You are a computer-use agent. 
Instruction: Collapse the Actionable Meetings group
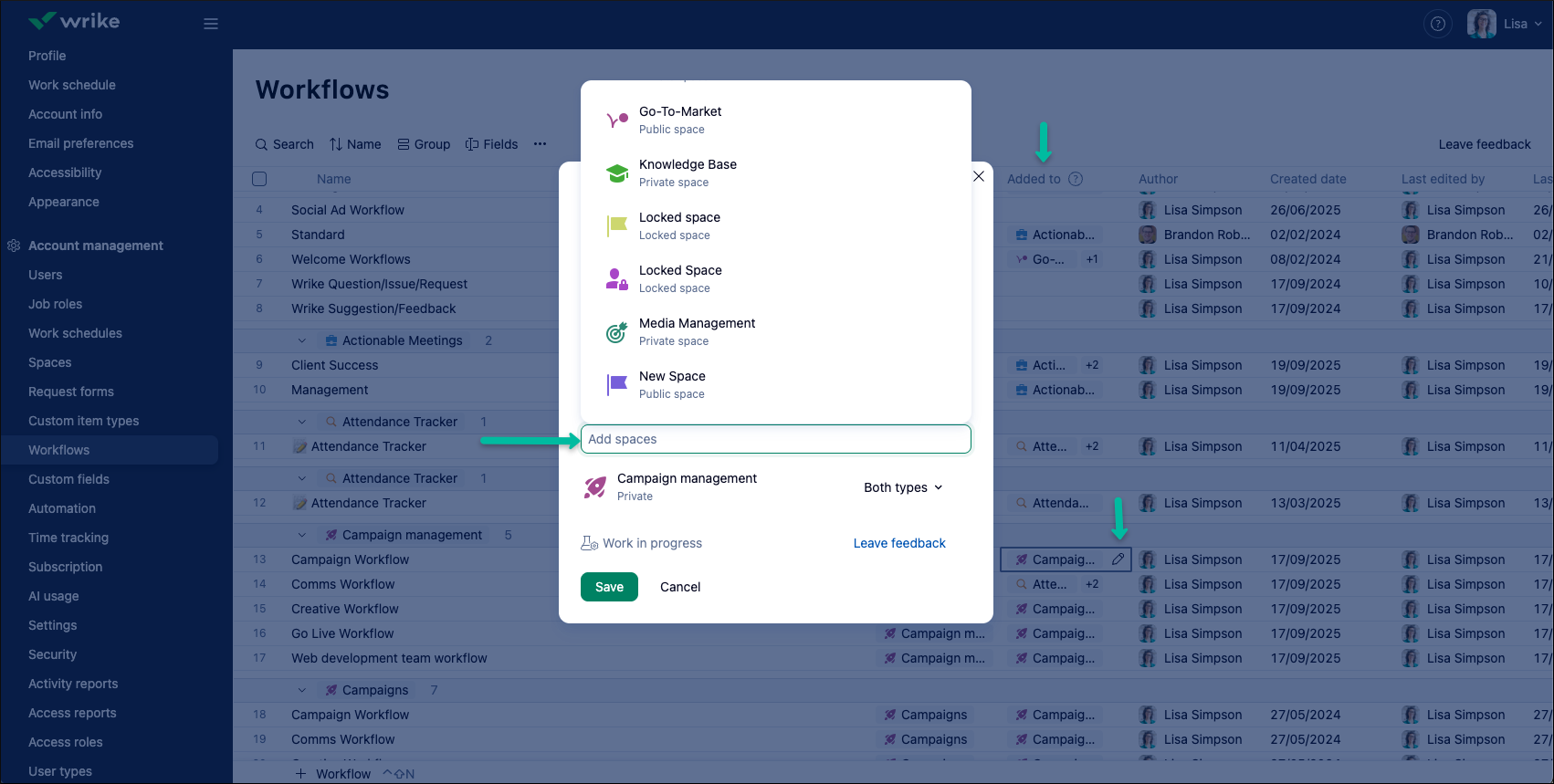click(x=302, y=340)
